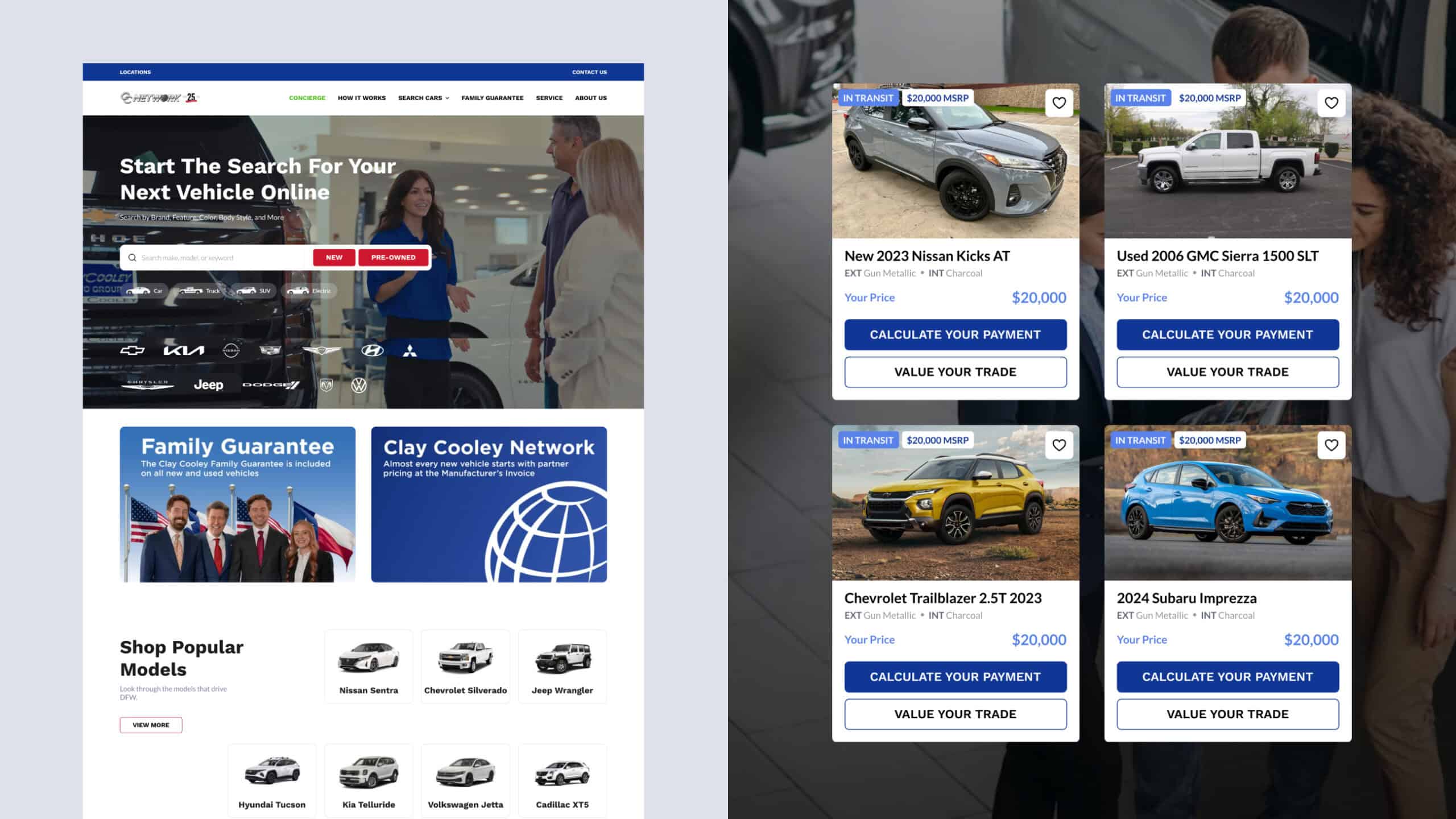
Task: Click Contact Us in top bar
Action: tap(589, 72)
